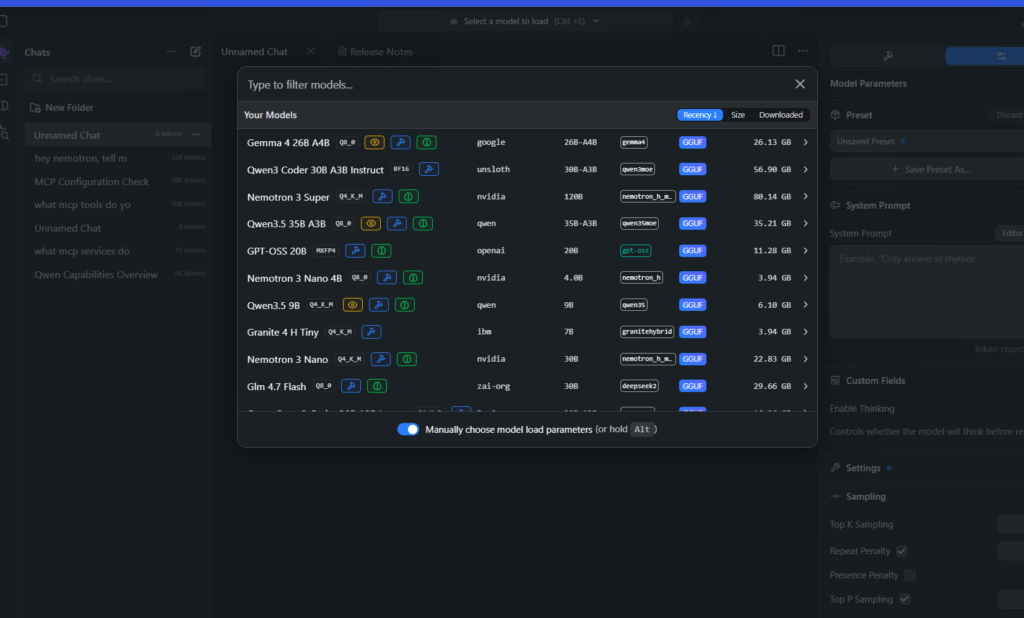Click inside the Search chats field
The width and height of the screenshot is (1024, 618).
110,78
